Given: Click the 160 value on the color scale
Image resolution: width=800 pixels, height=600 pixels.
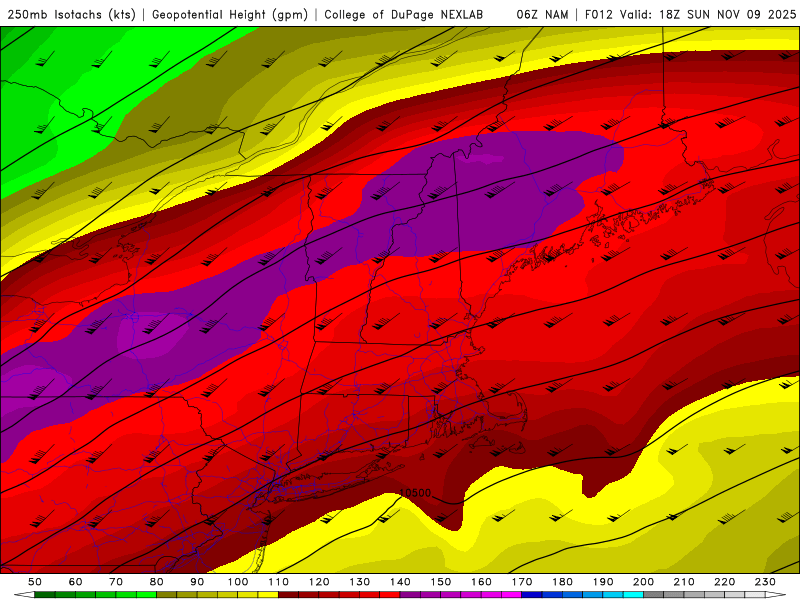Looking at the screenshot, I should click(x=481, y=582).
